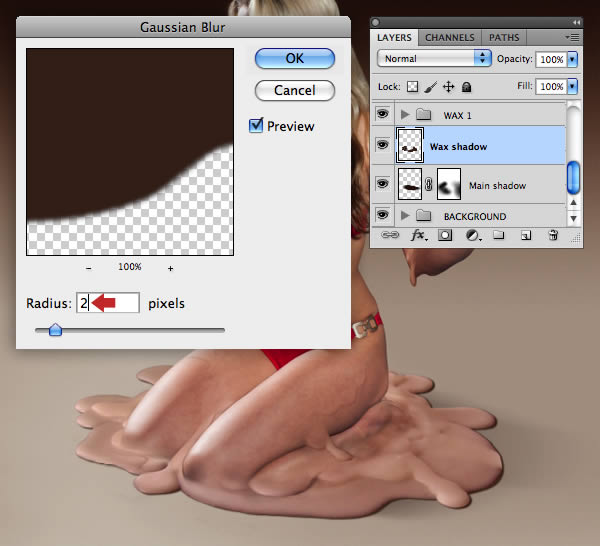Confirm blur with OK button
Screen dimensions: 600x546
coord(295,59)
